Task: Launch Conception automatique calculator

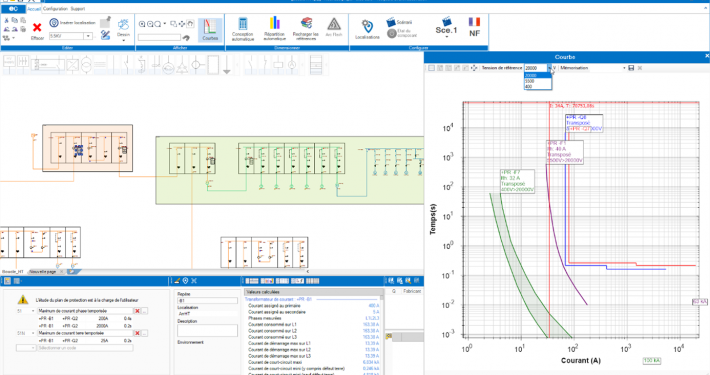Action: tap(243, 29)
